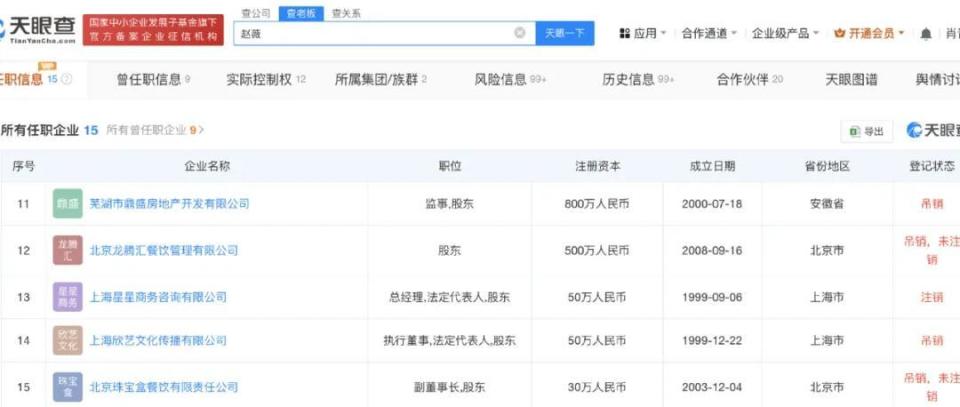The height and width of the screenshot is (407, 960).
Task: Focus the search input containing 赵薇
Action: pyautogui.click(x=384, y=33)
